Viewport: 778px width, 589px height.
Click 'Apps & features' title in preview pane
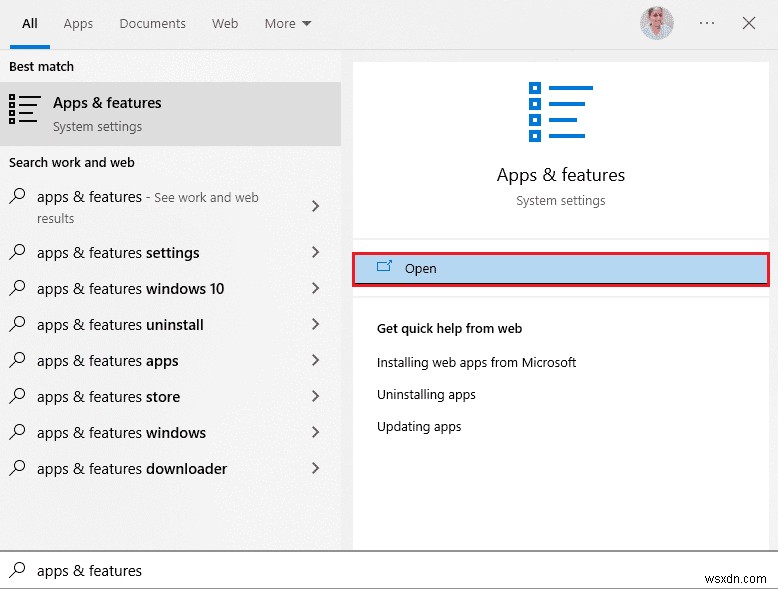561,175
